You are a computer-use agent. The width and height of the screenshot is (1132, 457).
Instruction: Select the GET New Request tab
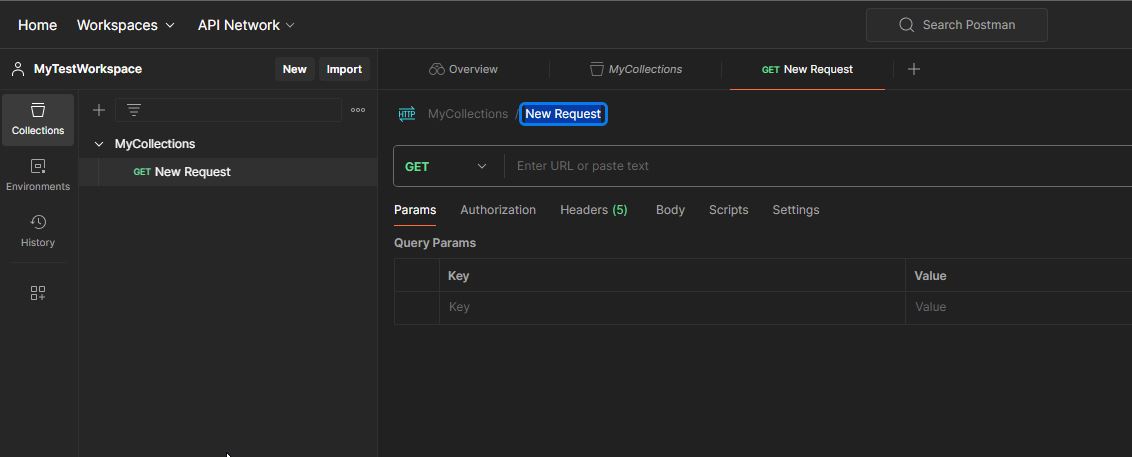click(807, 69)
